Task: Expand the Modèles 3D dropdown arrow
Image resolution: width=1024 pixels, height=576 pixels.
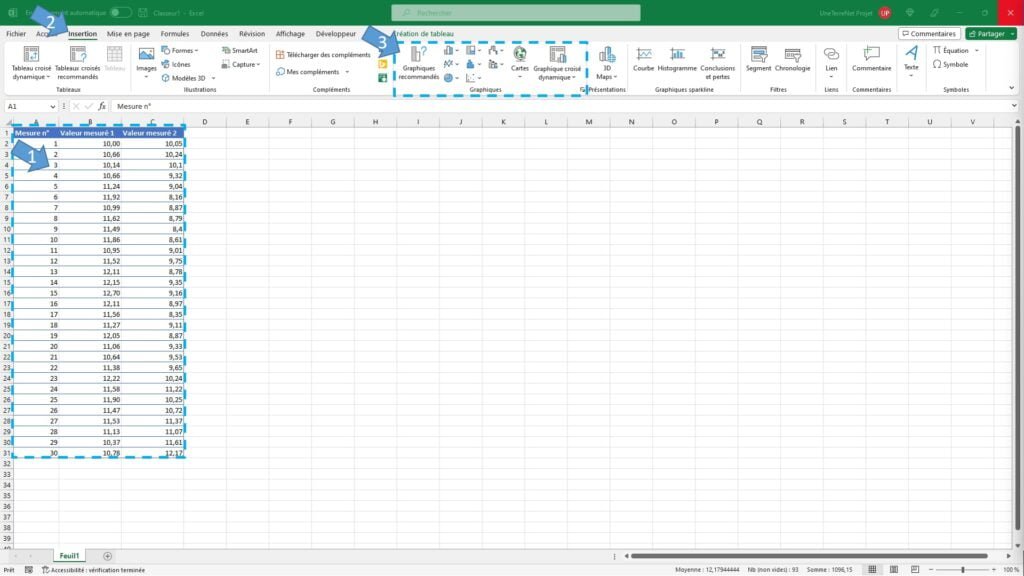Action: point(213,78)
